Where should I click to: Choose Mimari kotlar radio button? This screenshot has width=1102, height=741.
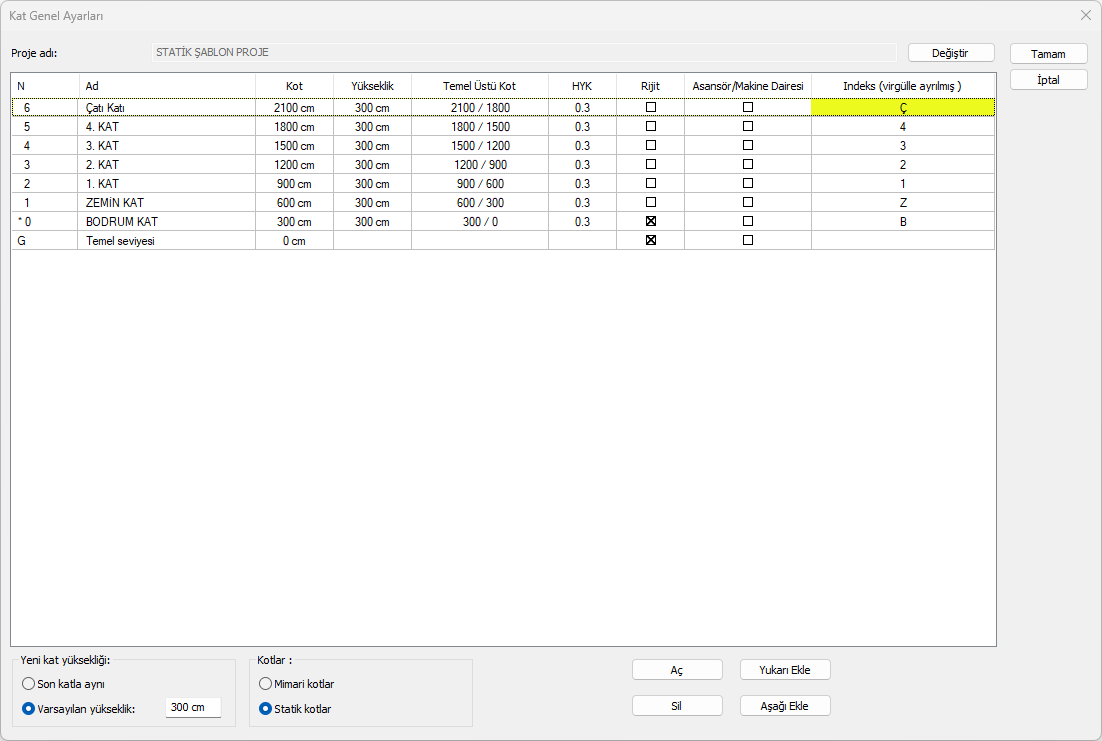coord(265,684)
